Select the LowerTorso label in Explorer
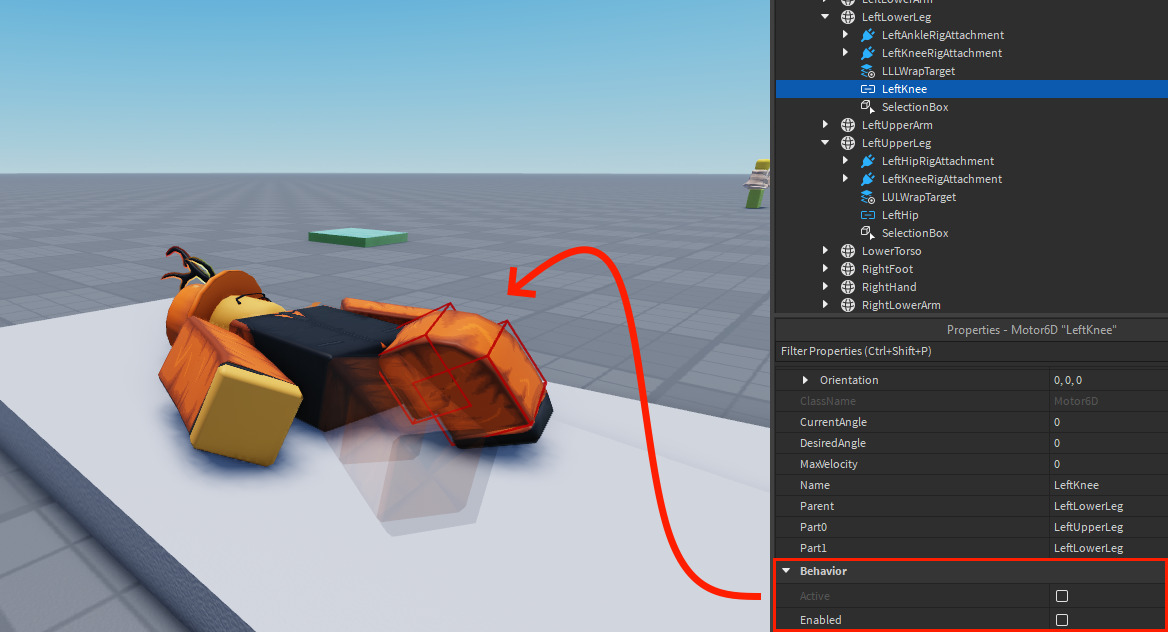This screenshot has width=1168, height=632. (892, 251)
